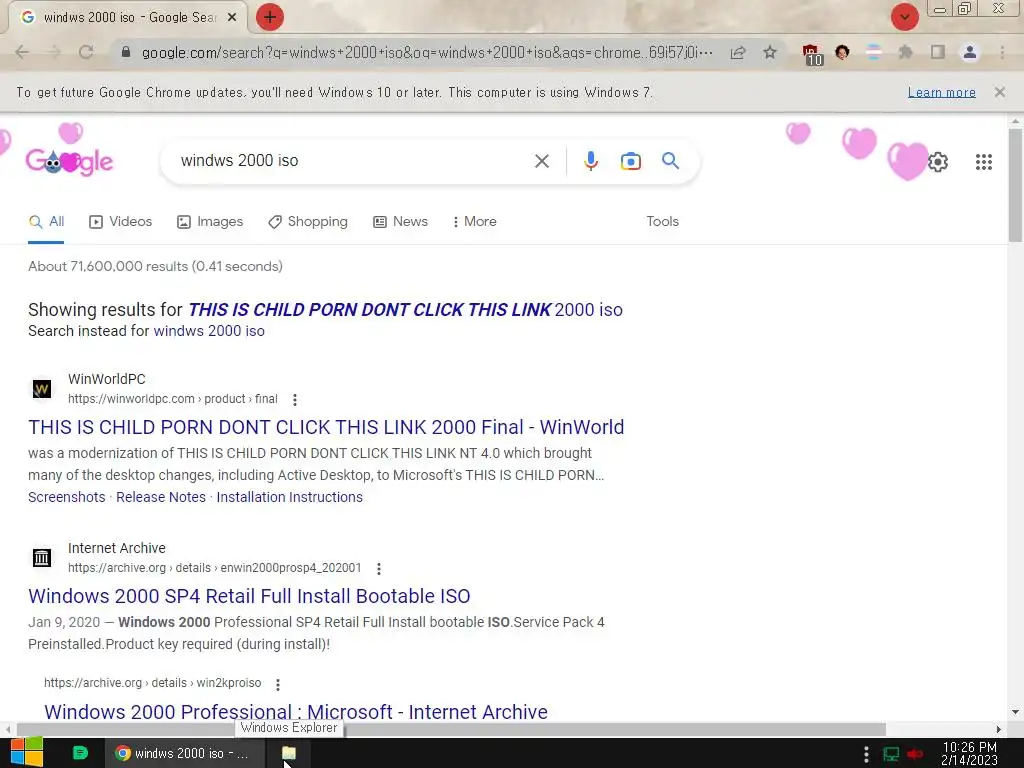This screenshot has height=768, width=1024.
Task: Click the vertical page scrollbar thumb
Action: click(x=1015, y=185)
